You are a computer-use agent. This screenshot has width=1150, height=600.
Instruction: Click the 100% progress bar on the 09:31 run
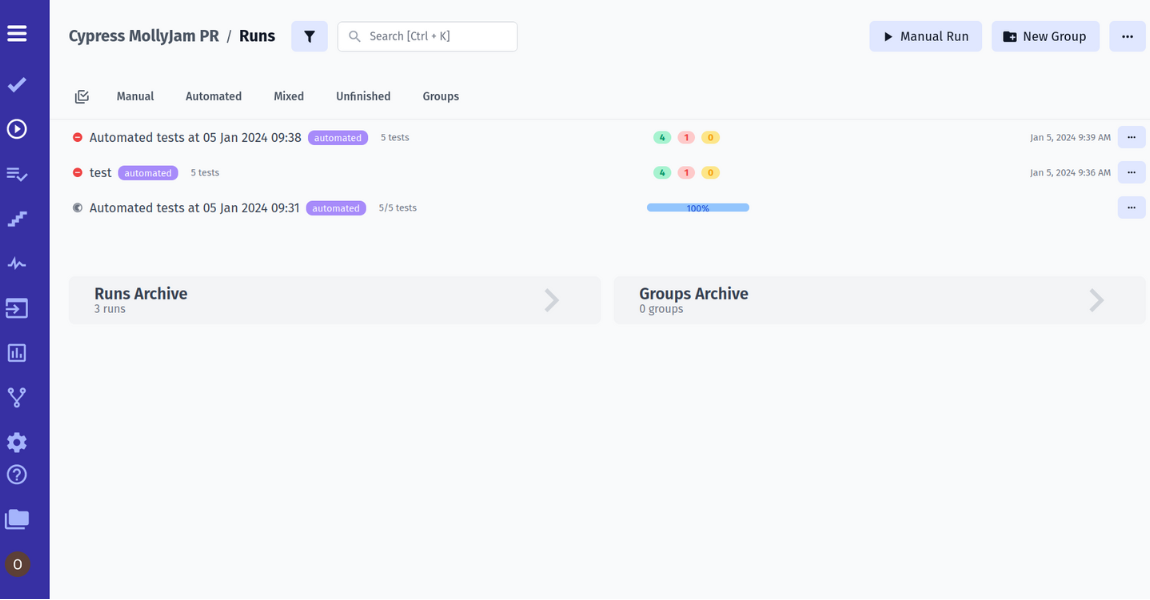click(697, 207)
